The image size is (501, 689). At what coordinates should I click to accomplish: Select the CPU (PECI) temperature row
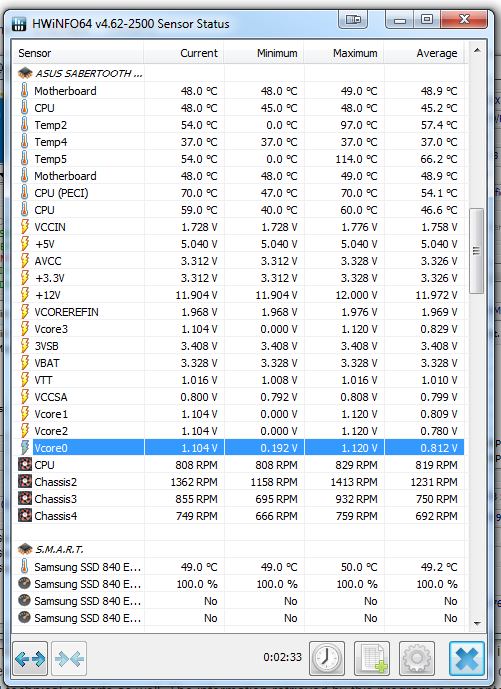(239, 193)
